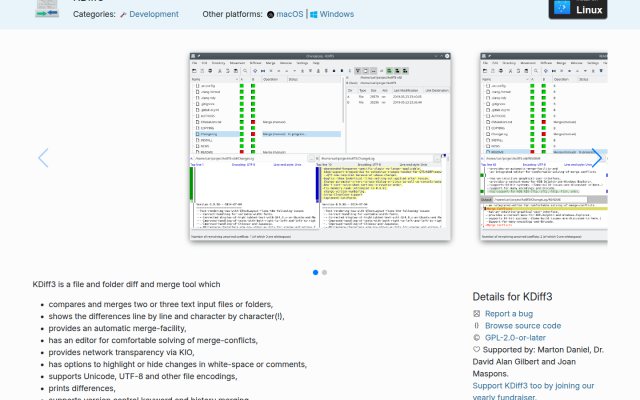Click the Linux install button

pos(578,8)
